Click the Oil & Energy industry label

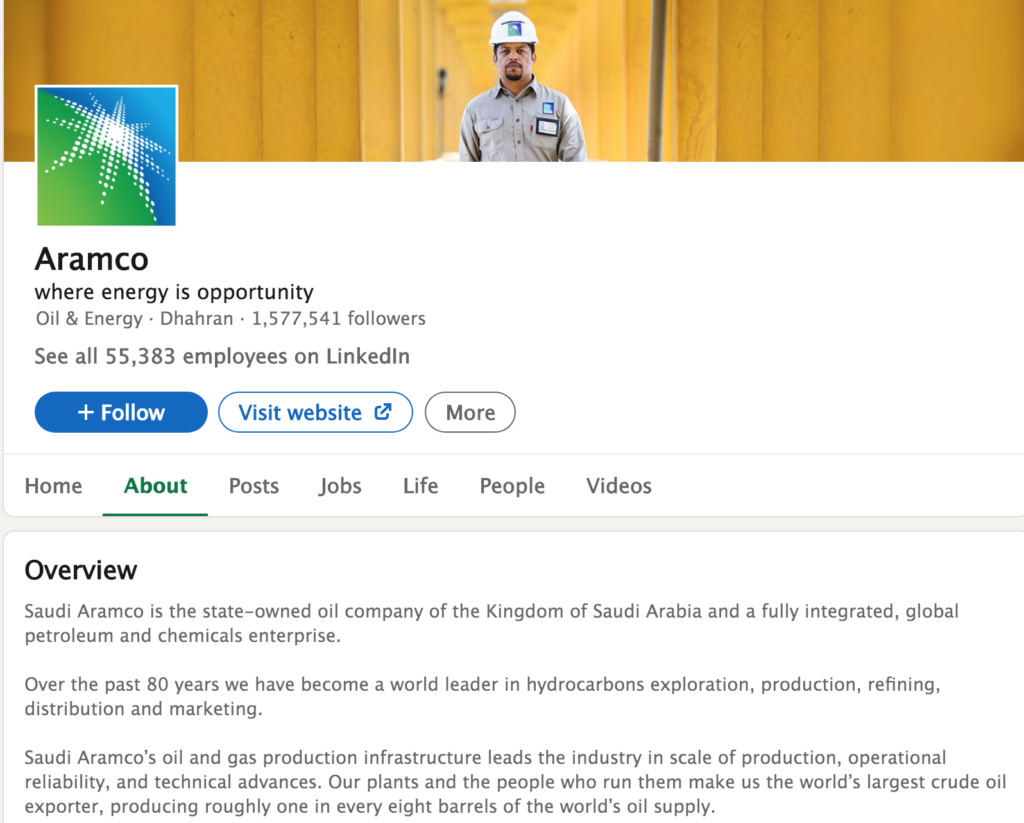(x=89, y=319)
